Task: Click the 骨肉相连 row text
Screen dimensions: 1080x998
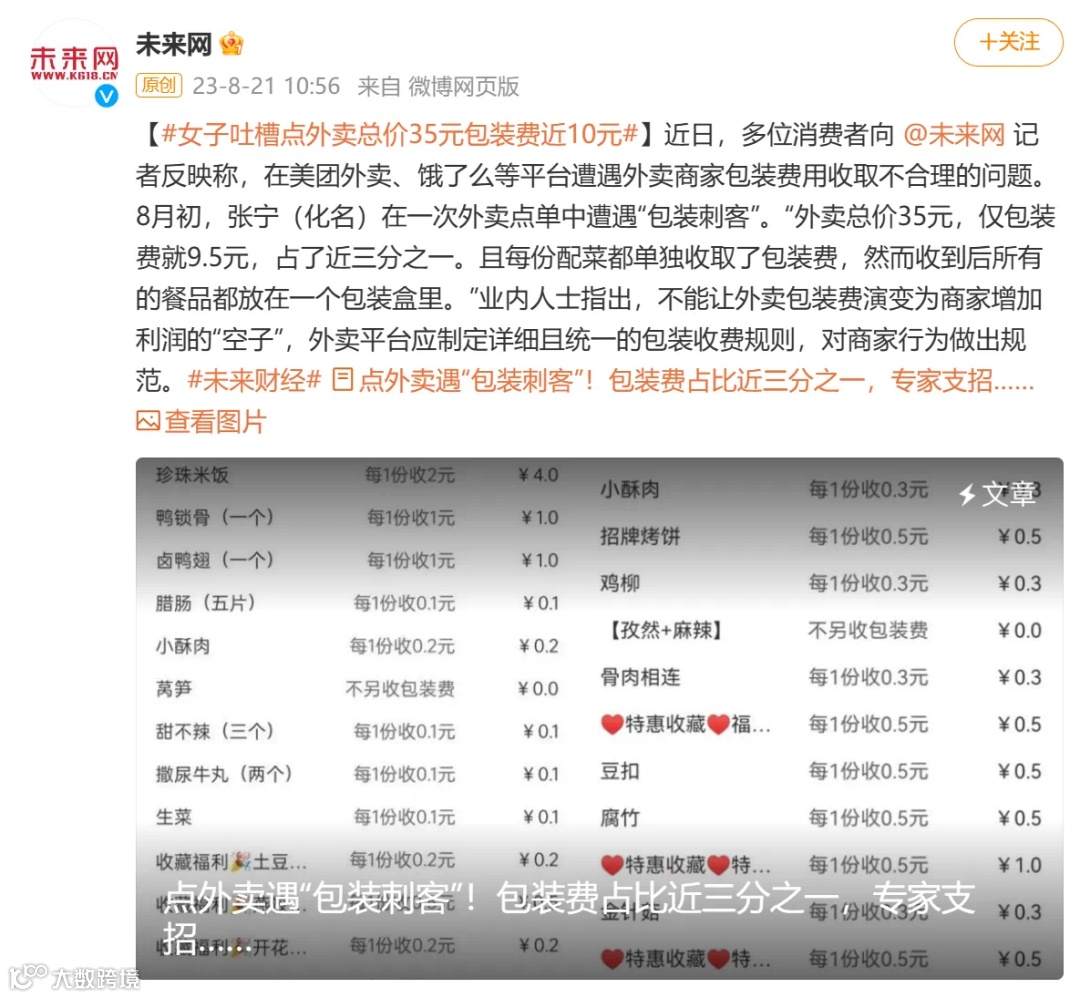Action: click(640, 677)
